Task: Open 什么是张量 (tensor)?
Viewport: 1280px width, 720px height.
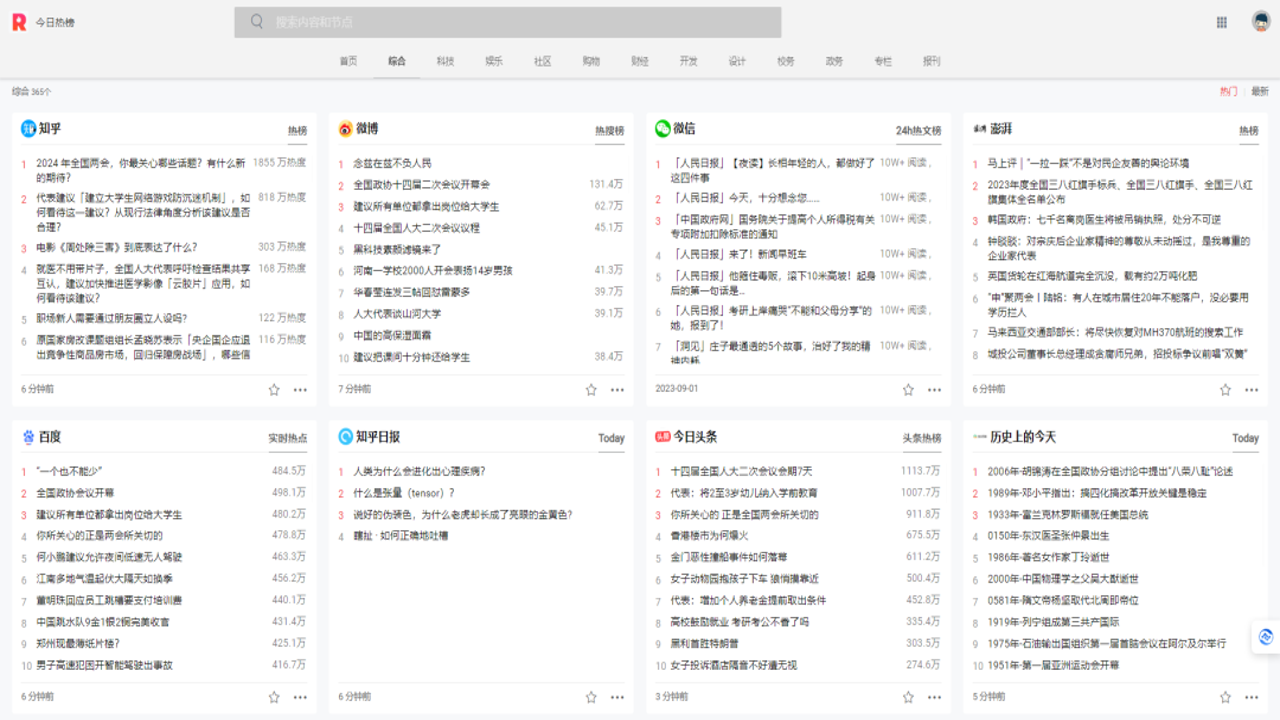Action: click(x=404, y=493)
